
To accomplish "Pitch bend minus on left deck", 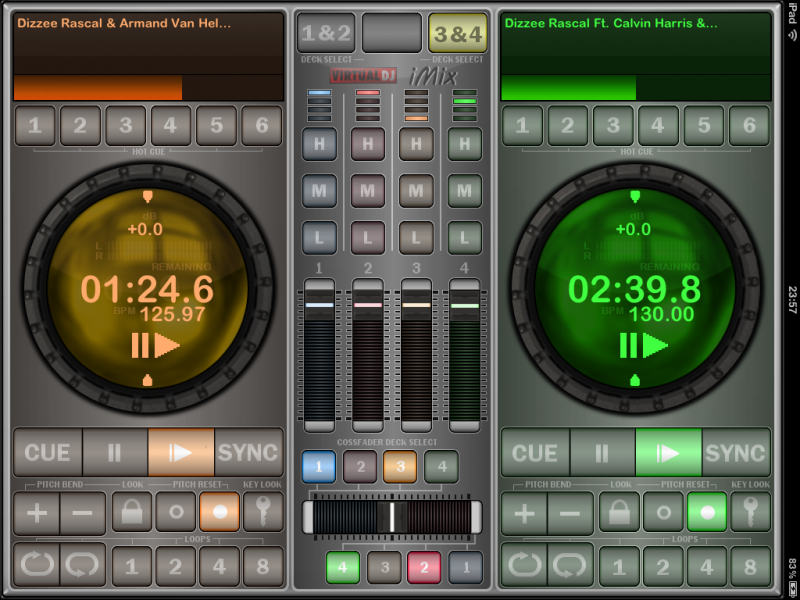I will (x=83, y=513).
